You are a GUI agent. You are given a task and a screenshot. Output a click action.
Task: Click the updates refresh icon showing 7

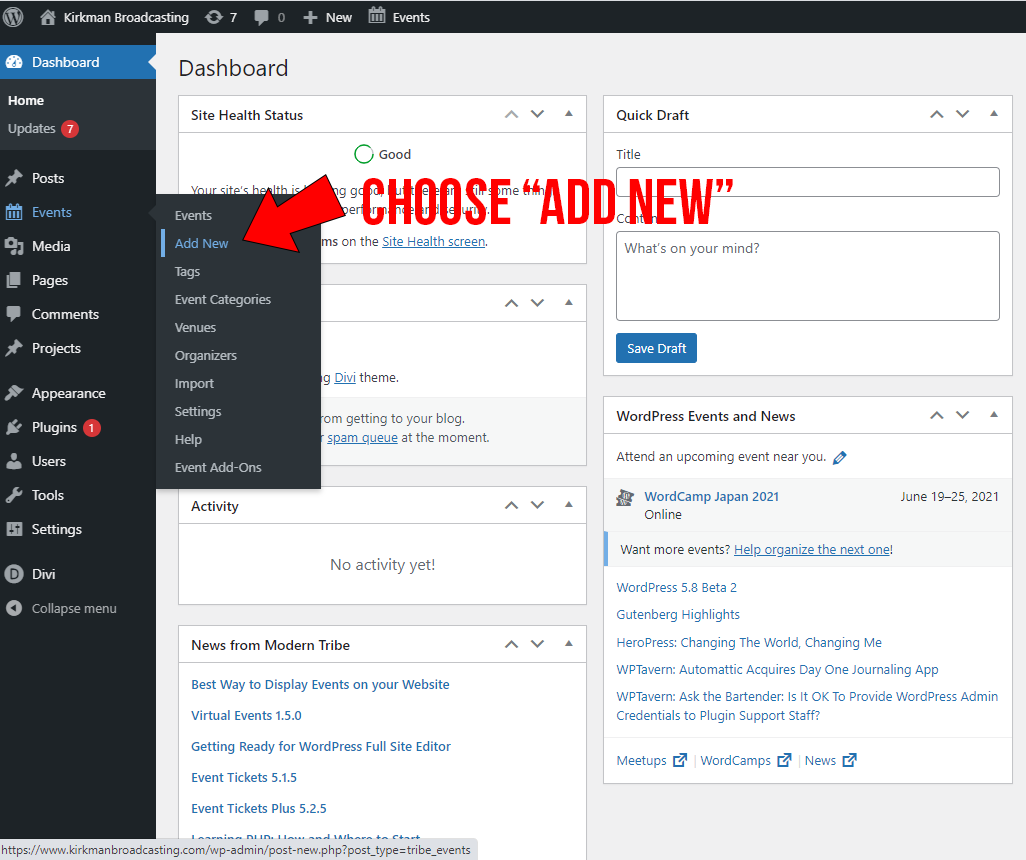[214, 17]
